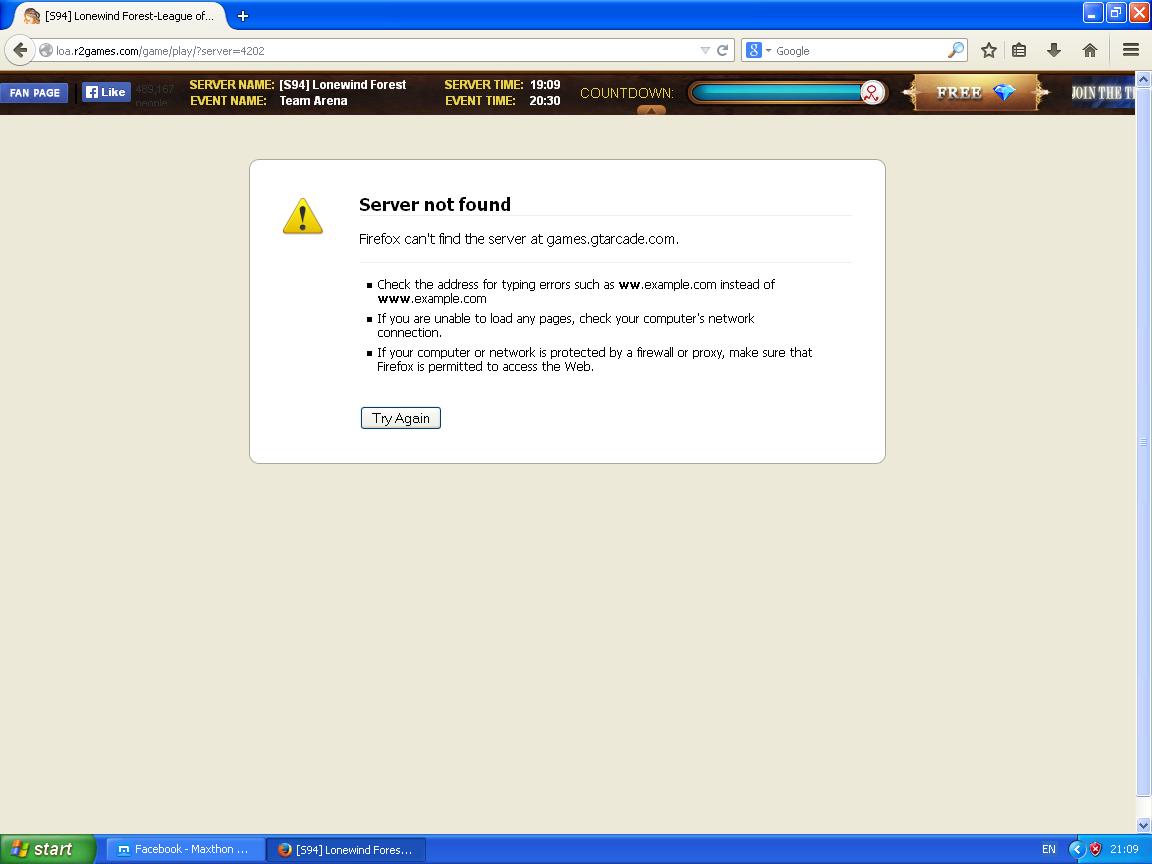The width and height of the screenshot is (1152, 864).
Task: Click the countdown progress bar
Action: tap(780, 93)
